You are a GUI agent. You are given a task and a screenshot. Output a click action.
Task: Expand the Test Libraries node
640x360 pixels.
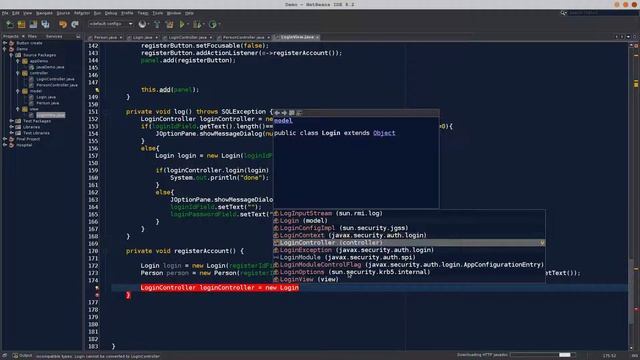pyautogui.click(x=11, y=133)
